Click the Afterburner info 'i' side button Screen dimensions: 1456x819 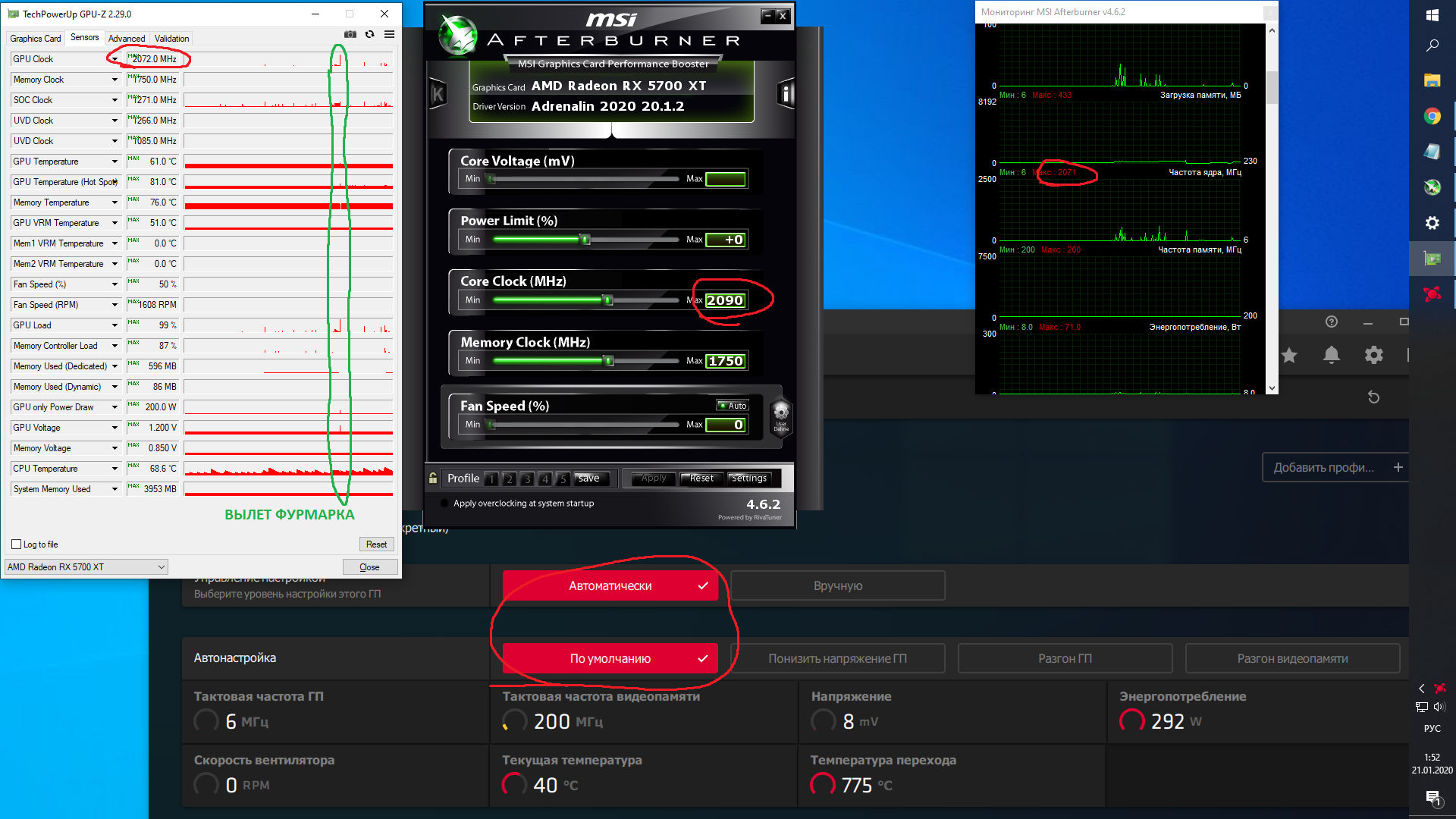(786, 94)
